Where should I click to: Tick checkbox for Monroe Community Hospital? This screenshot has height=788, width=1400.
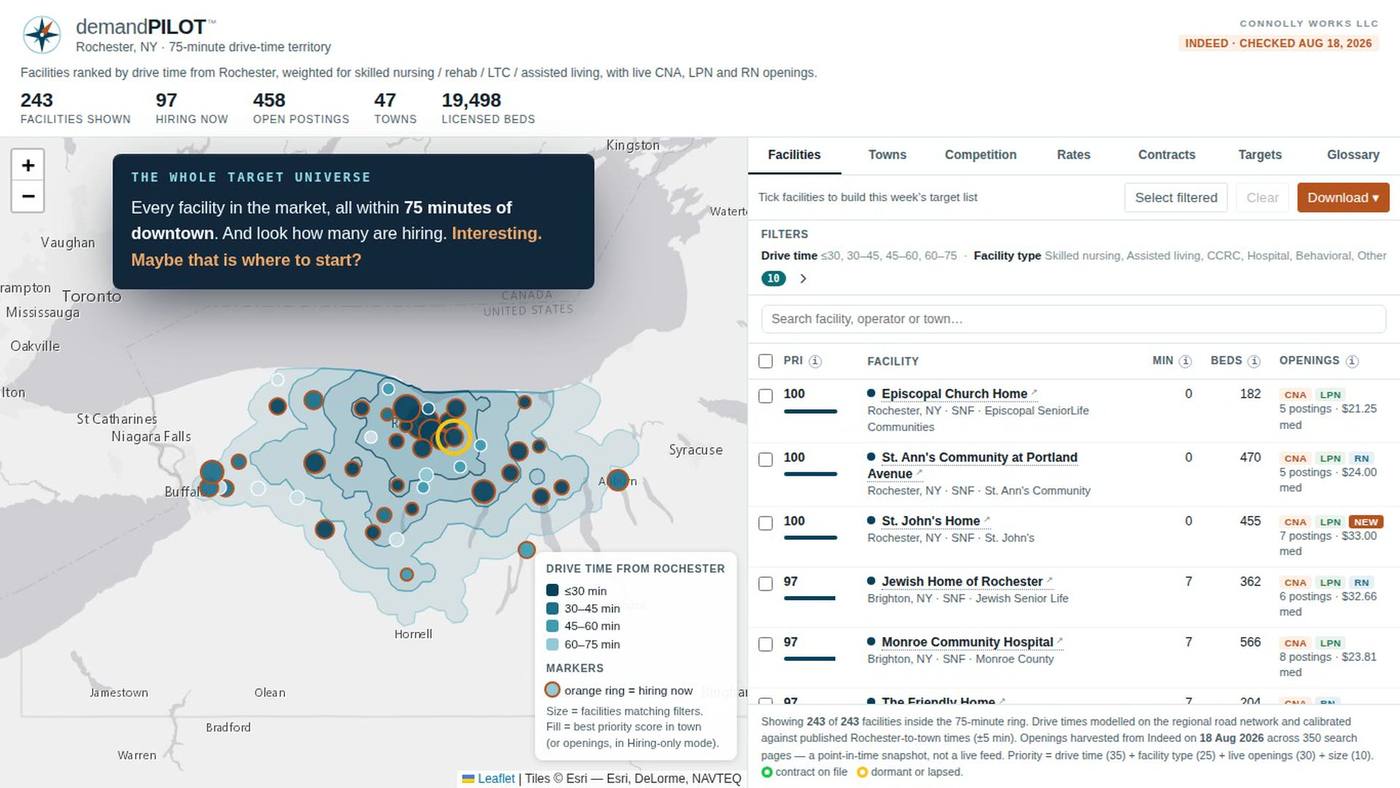point(766,645)
